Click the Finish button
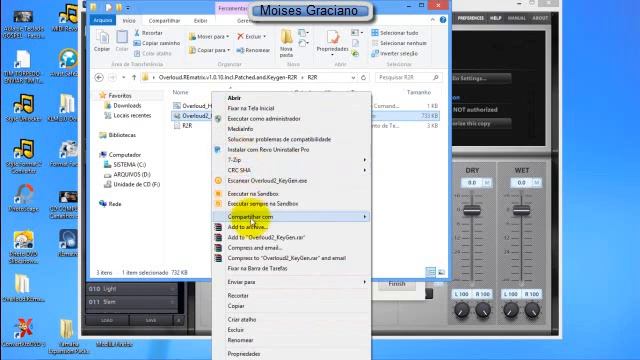The height and width of the screenshot is (360, 640). point(397,284)
